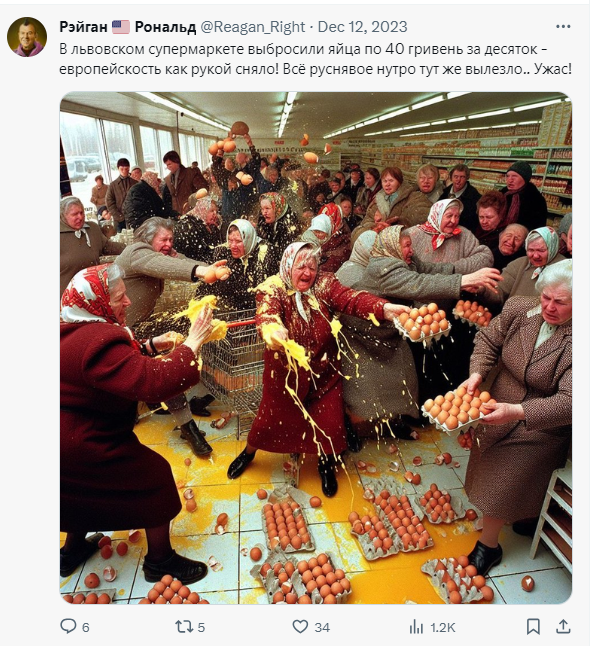Open the three-dot more options menu
This screenshot has width=594, height=646.
(x=563, y=26)
